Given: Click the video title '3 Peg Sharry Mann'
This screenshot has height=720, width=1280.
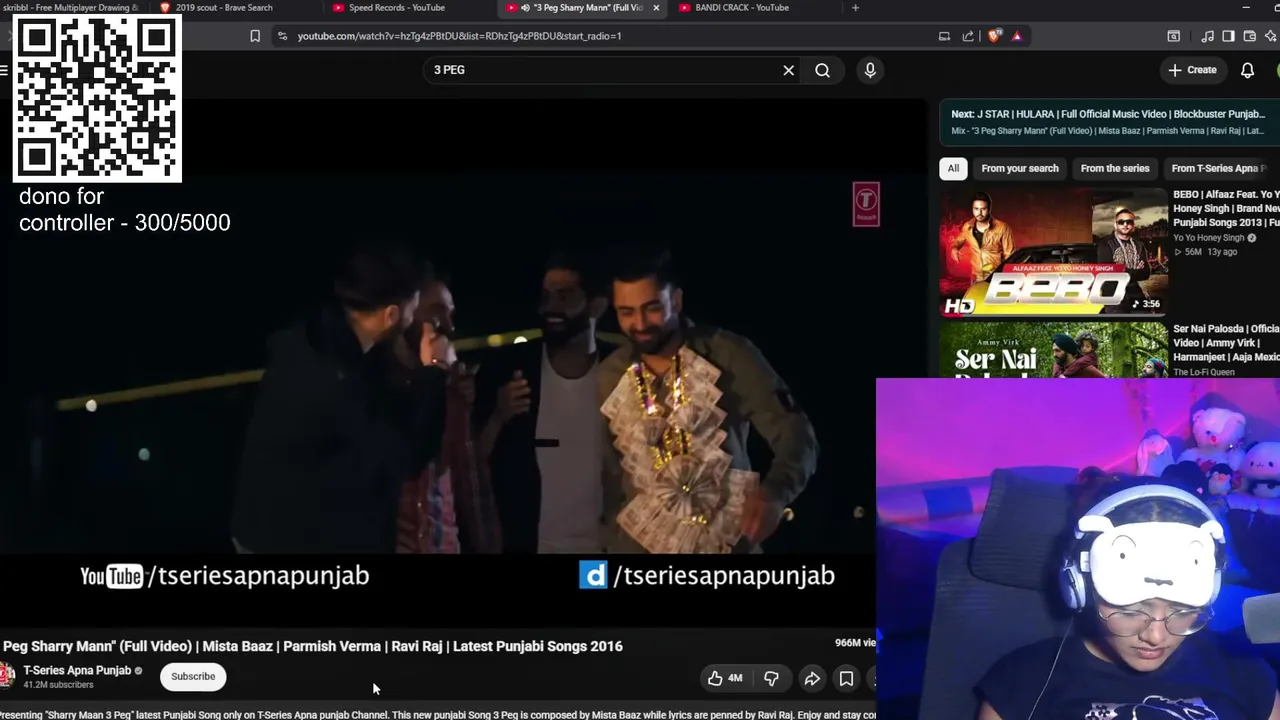Looking at the screenshot, I should pos(312,646).
